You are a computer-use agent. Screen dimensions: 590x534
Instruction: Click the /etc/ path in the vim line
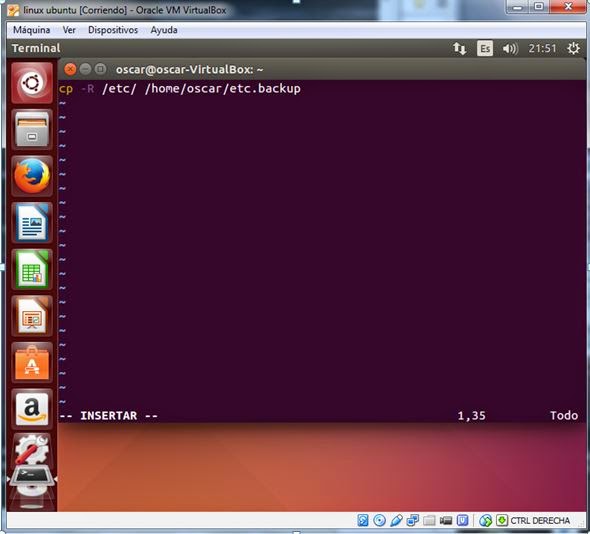coord(119,89)
